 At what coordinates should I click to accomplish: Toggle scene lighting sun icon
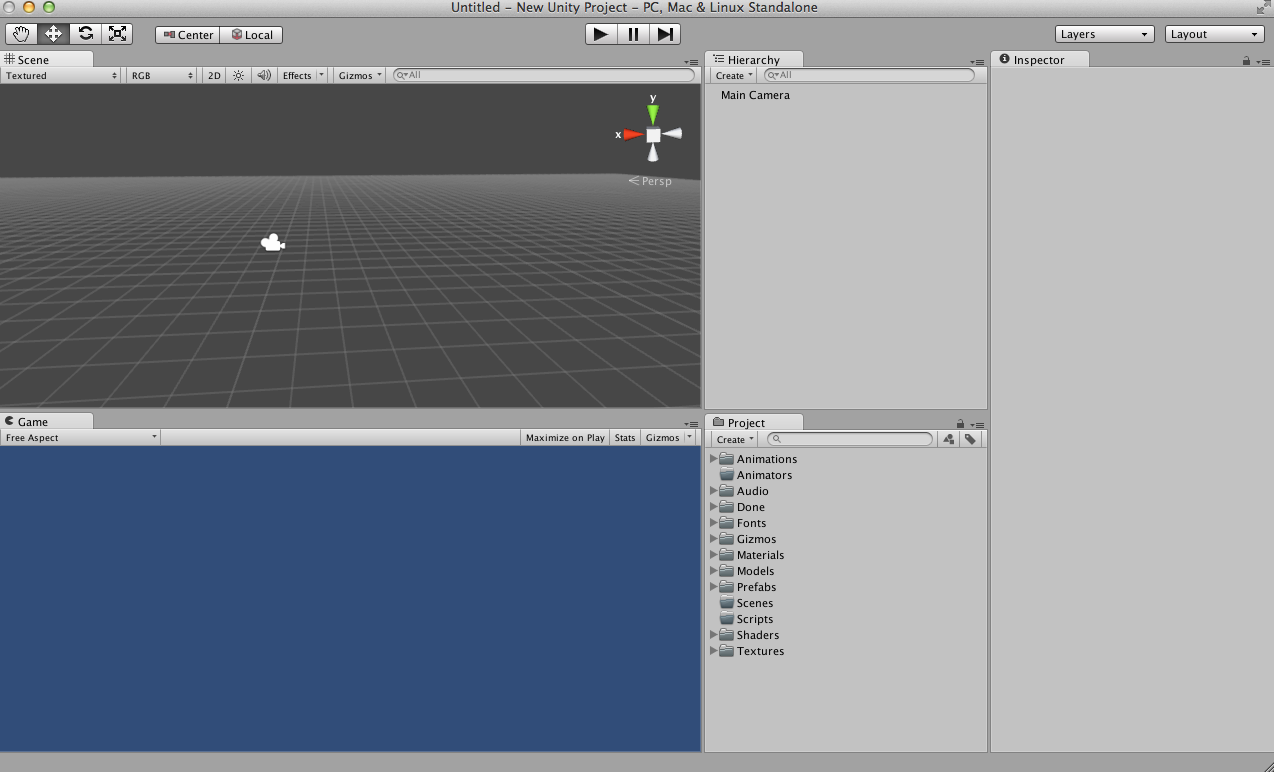(x=238, y=75)
